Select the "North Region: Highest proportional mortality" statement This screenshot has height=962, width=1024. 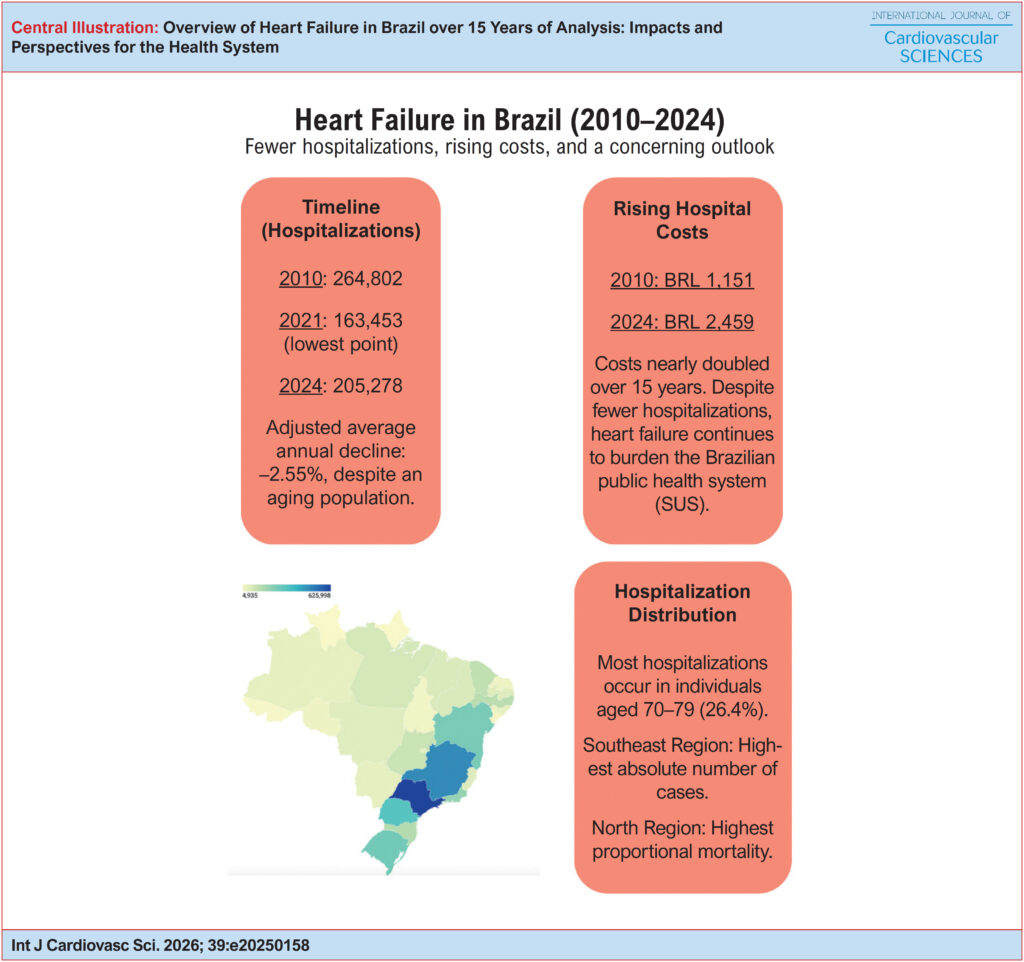[x=682, y=839]
